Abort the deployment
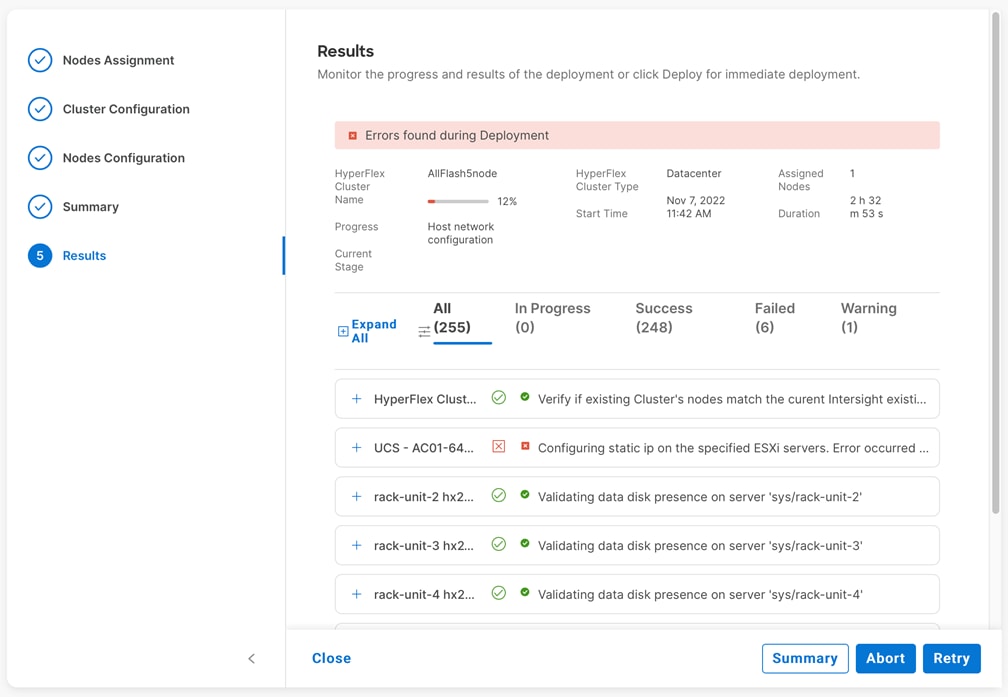1008x697 pixels. click(885, 658)
